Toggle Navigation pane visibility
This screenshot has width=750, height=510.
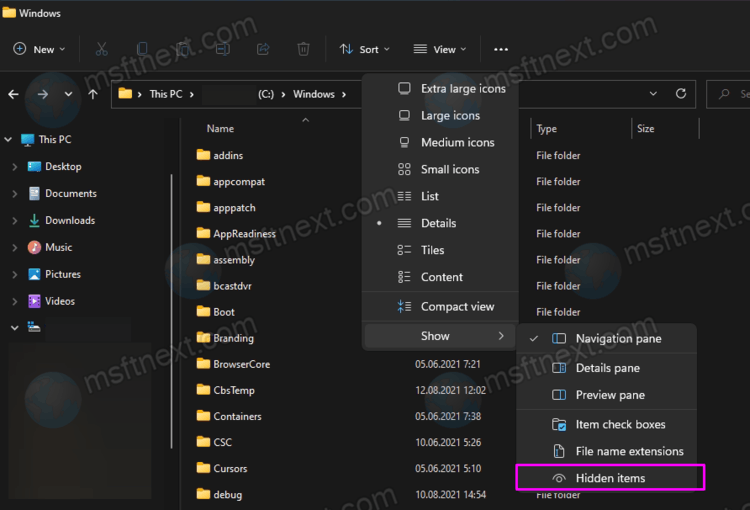[607, 339]
